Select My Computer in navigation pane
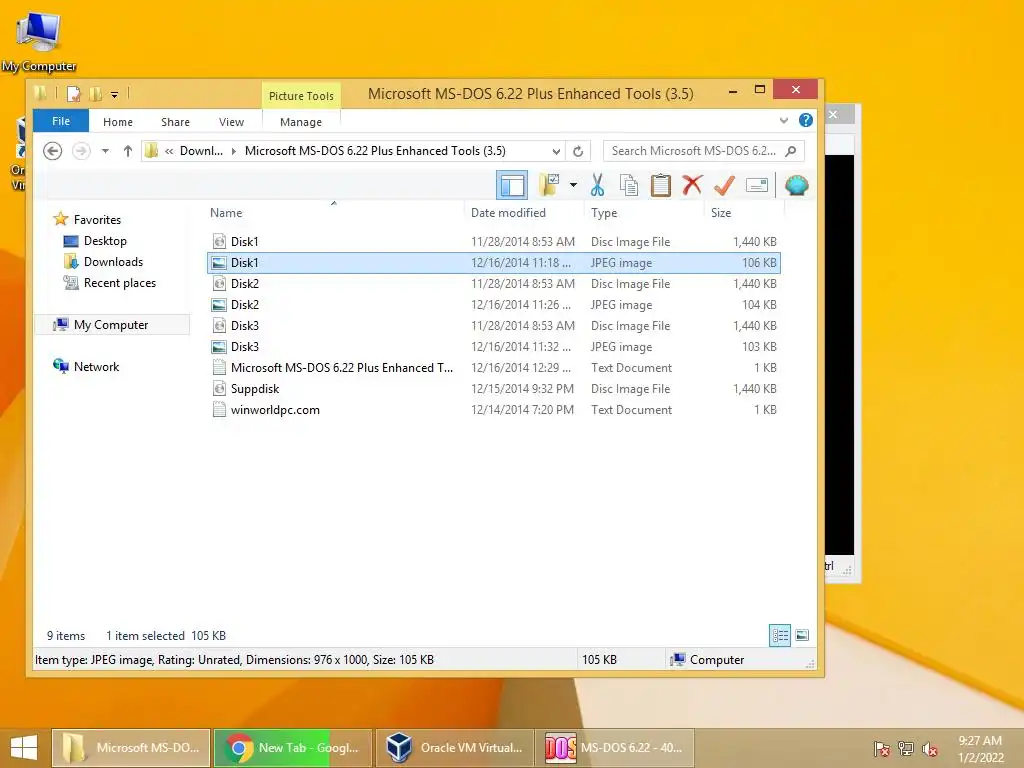 [x=110, y=325]
